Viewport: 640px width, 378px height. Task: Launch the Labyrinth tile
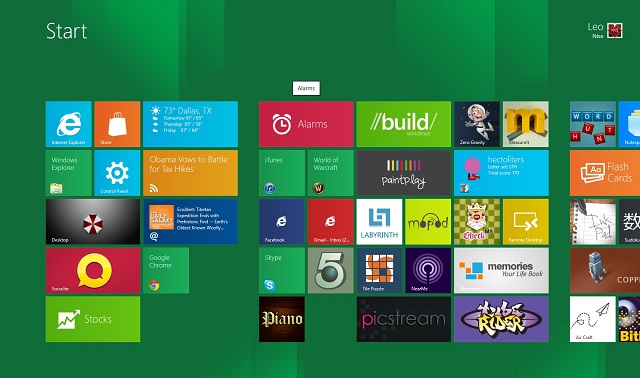[379, 222]
